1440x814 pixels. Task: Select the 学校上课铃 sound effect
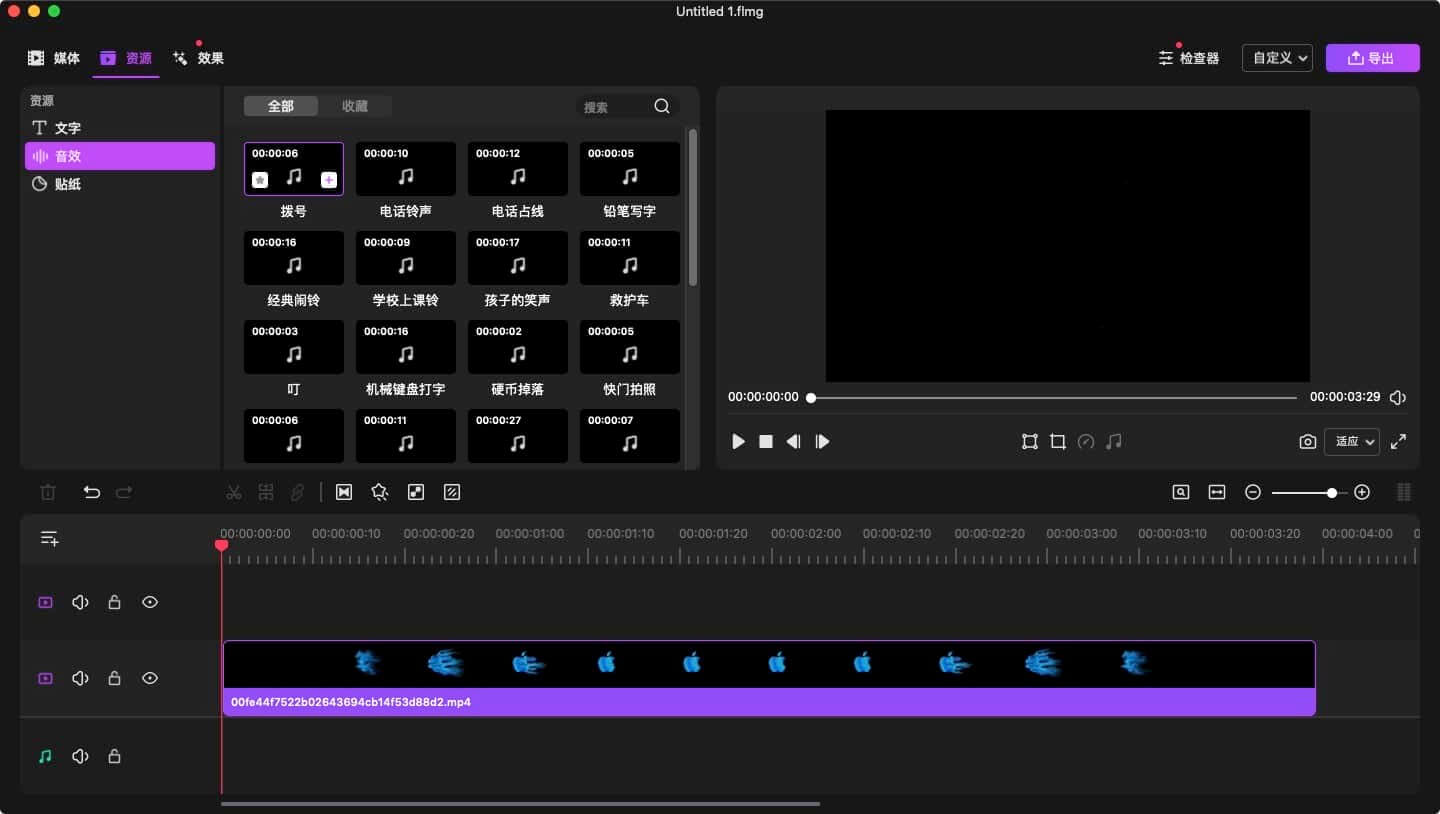tap(406, 258)
